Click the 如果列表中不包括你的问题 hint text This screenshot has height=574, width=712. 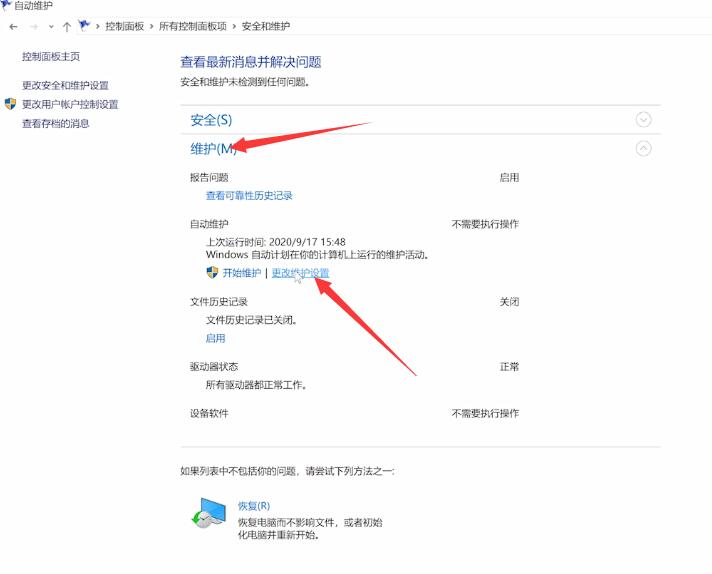coord(287,471)
